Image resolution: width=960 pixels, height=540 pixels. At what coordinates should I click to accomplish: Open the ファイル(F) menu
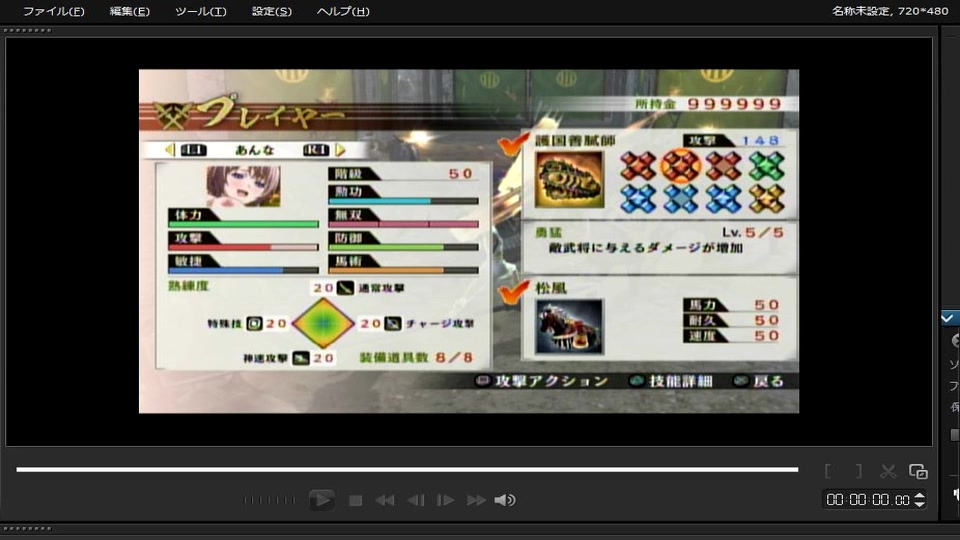point(53,11)
